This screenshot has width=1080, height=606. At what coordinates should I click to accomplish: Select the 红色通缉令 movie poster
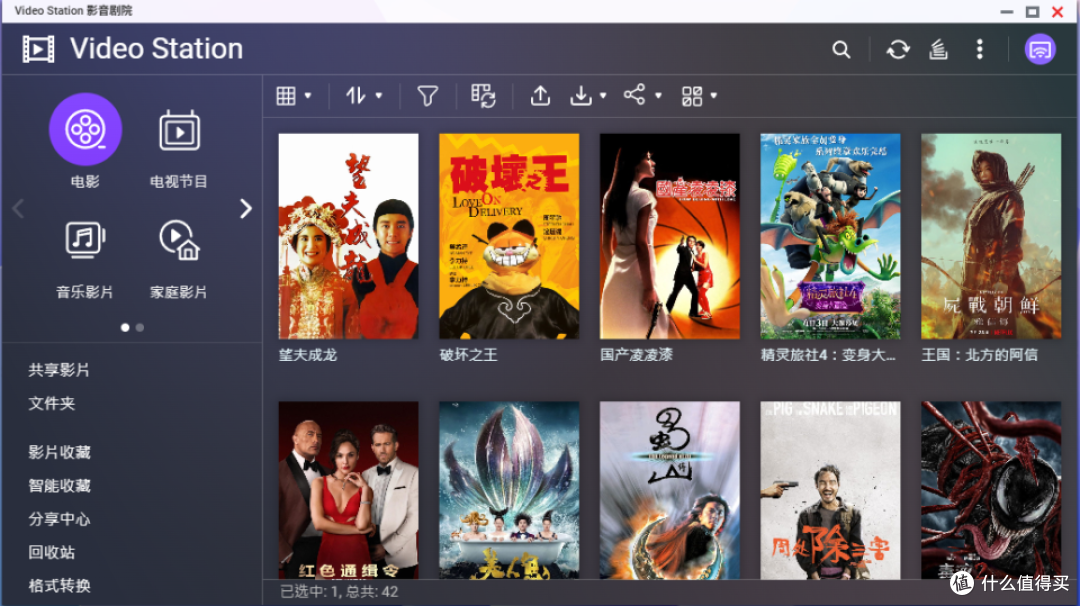pyautogui.click(x=349, y=490)
